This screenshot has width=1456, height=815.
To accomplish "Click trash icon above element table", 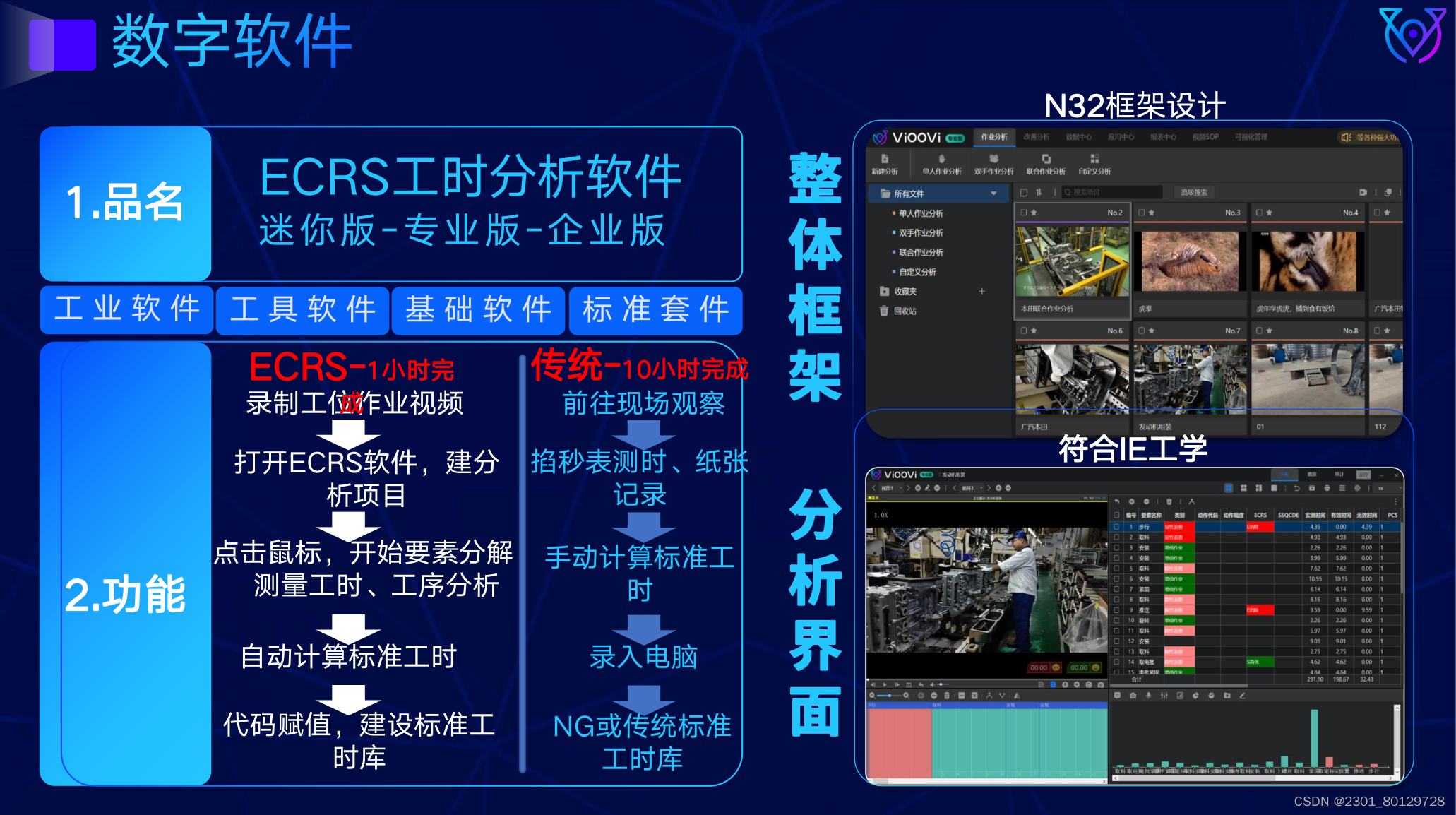I will tap(1169, 501).
